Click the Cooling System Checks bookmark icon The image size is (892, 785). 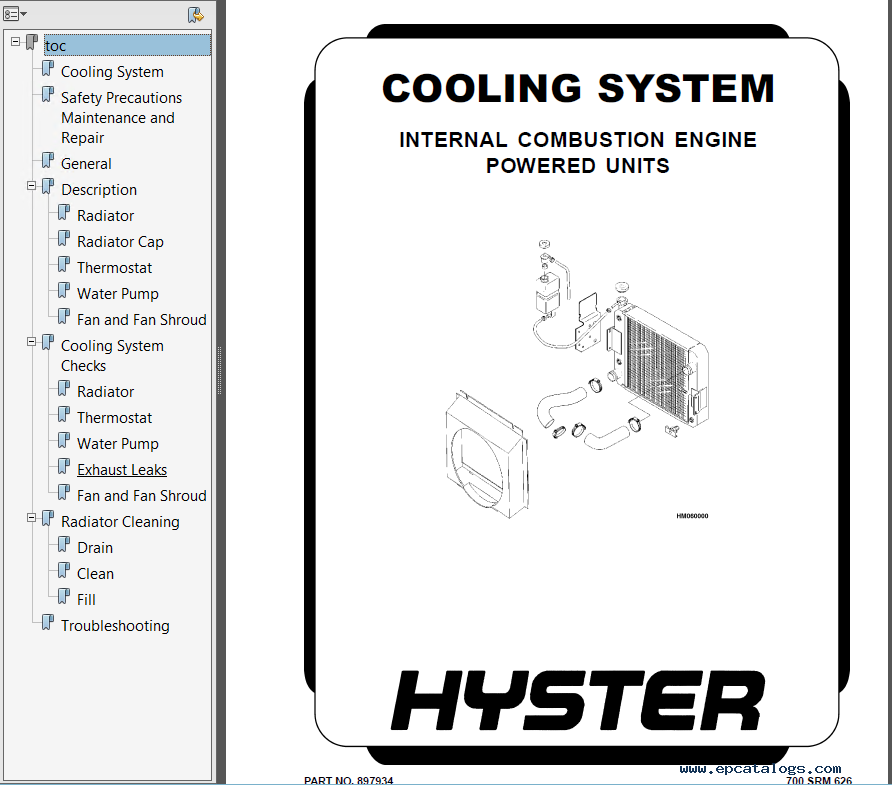click(x=48, y=342)
